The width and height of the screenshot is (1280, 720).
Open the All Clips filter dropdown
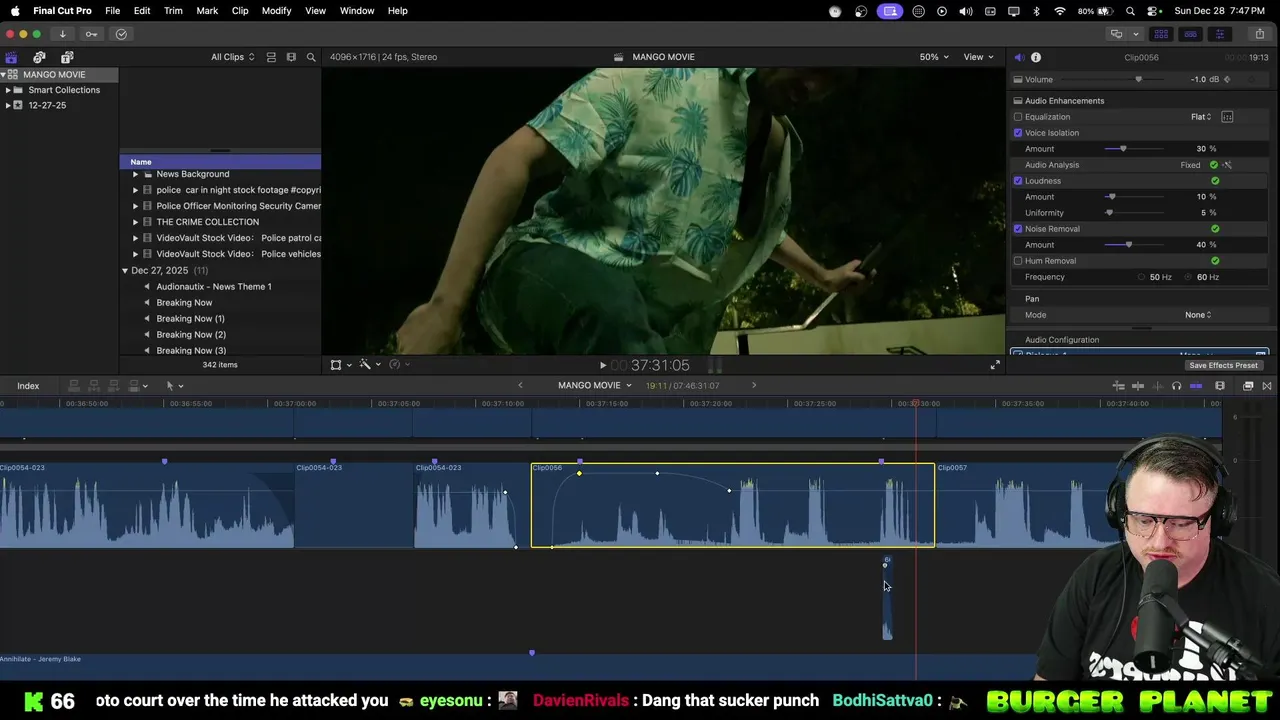[x=232, y=57]
